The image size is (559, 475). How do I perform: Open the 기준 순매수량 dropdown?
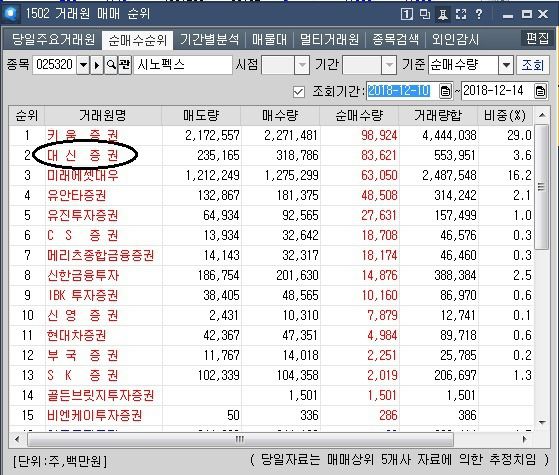click(506, 65)
